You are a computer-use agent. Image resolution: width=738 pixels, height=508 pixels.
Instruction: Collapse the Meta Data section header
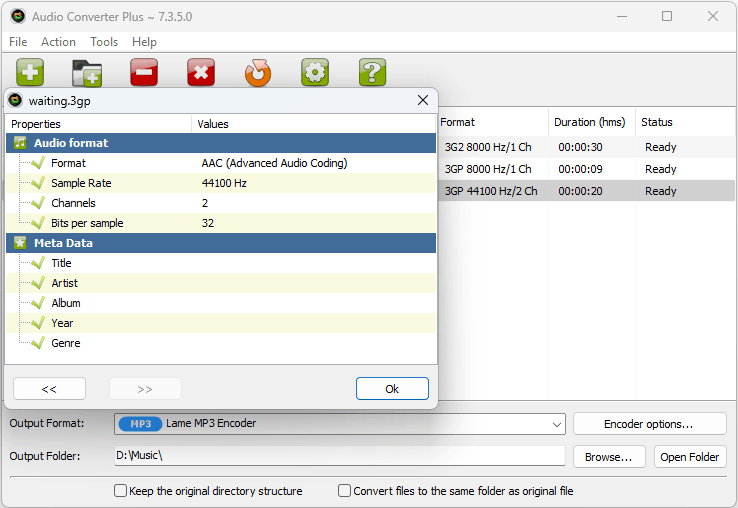click(x=221, y=243)
